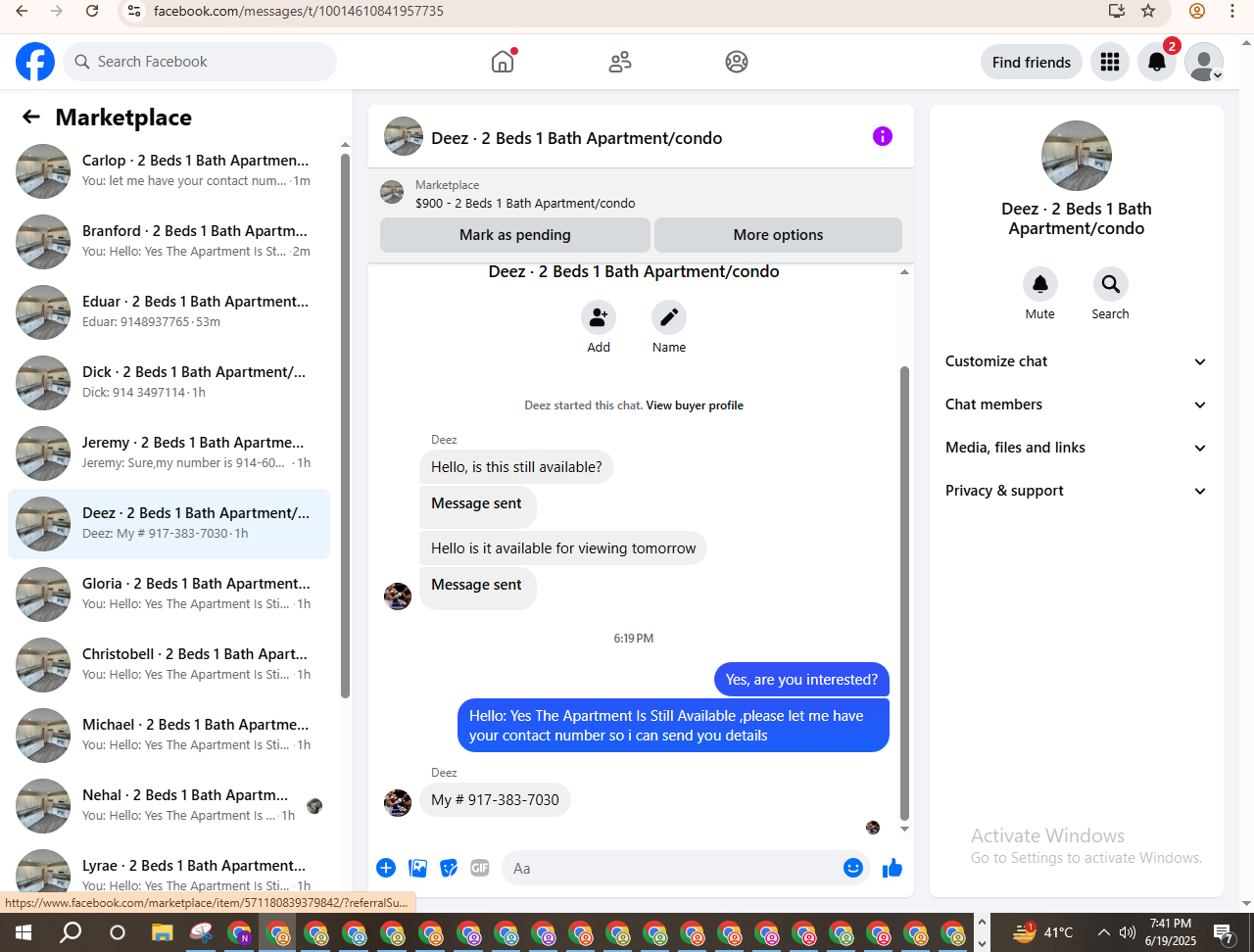The image size is (1254, 952).
Task: Open more actions plus icon in composer
Action: pyautogui.click(x=386, y=868)
